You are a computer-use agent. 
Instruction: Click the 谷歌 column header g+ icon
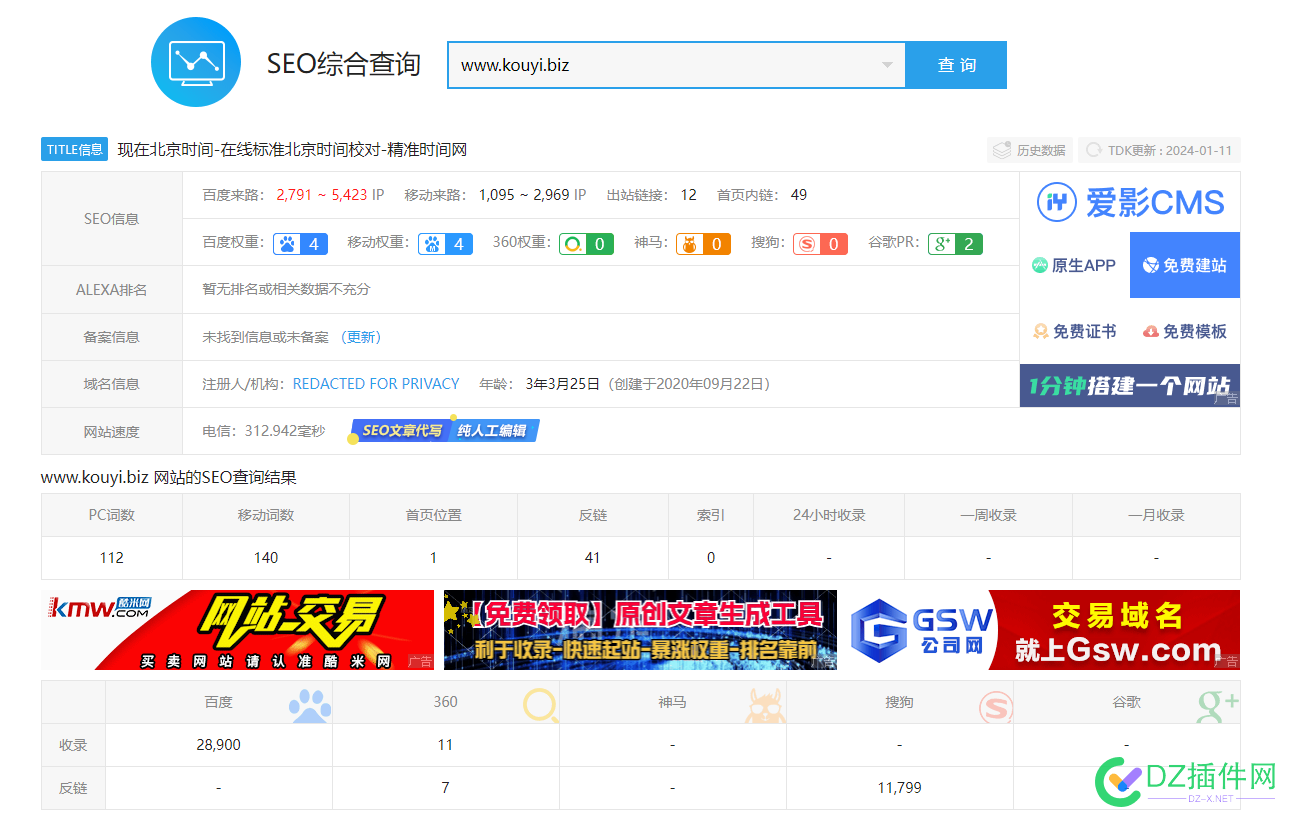click(1218, 704)
